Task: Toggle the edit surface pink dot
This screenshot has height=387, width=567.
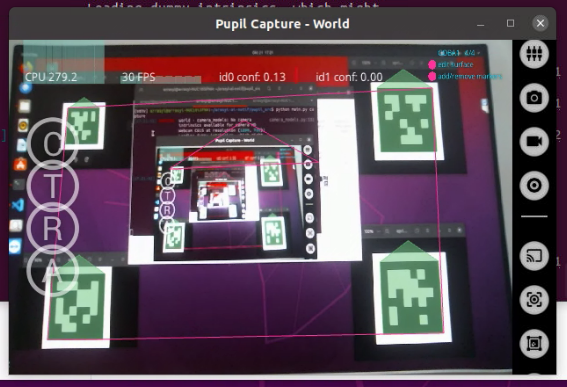Action: (x=432, y=65)
